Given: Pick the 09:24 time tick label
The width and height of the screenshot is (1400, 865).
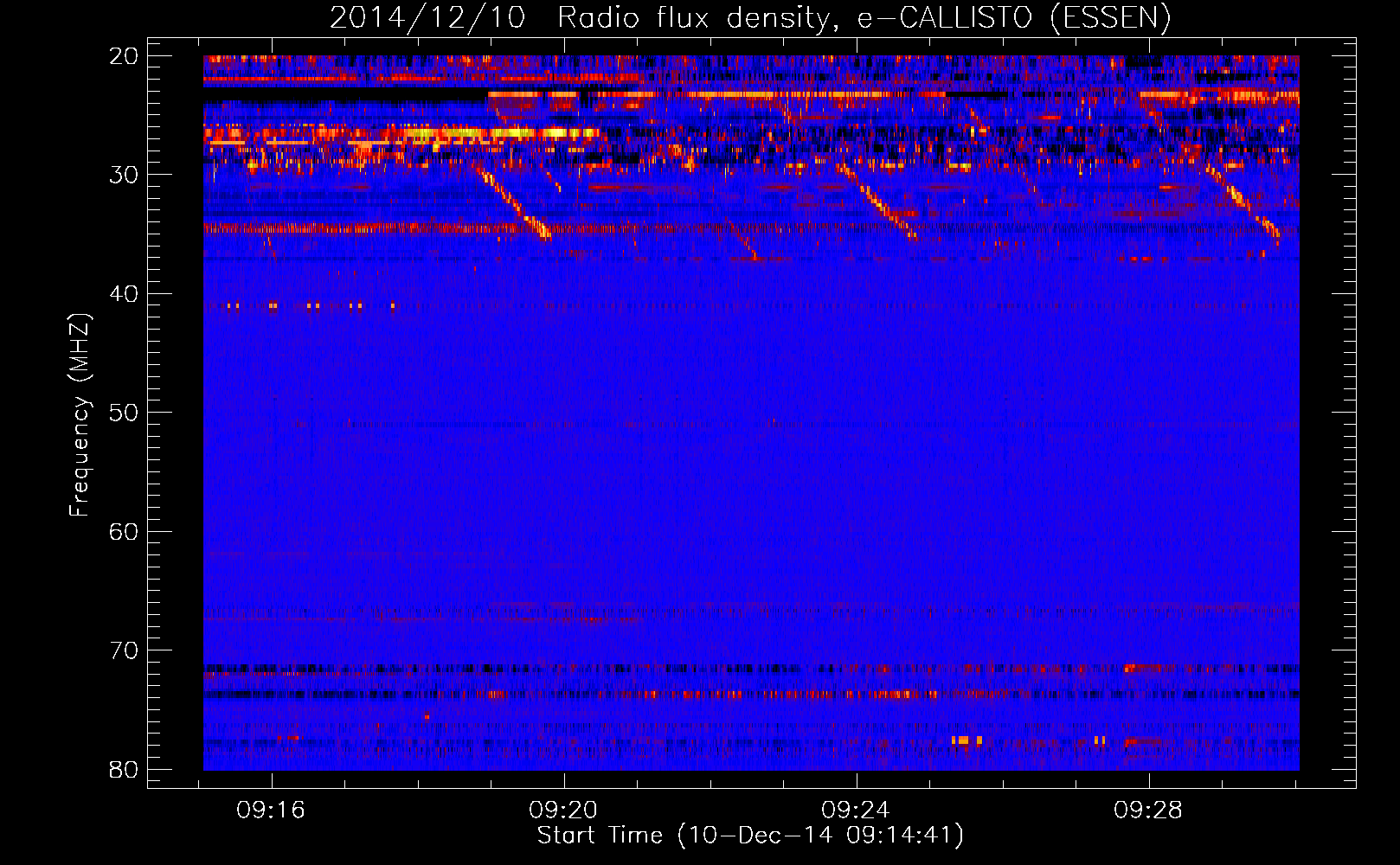Looking at the screenshot, I should pyautogui.click(x=857, y=811).
